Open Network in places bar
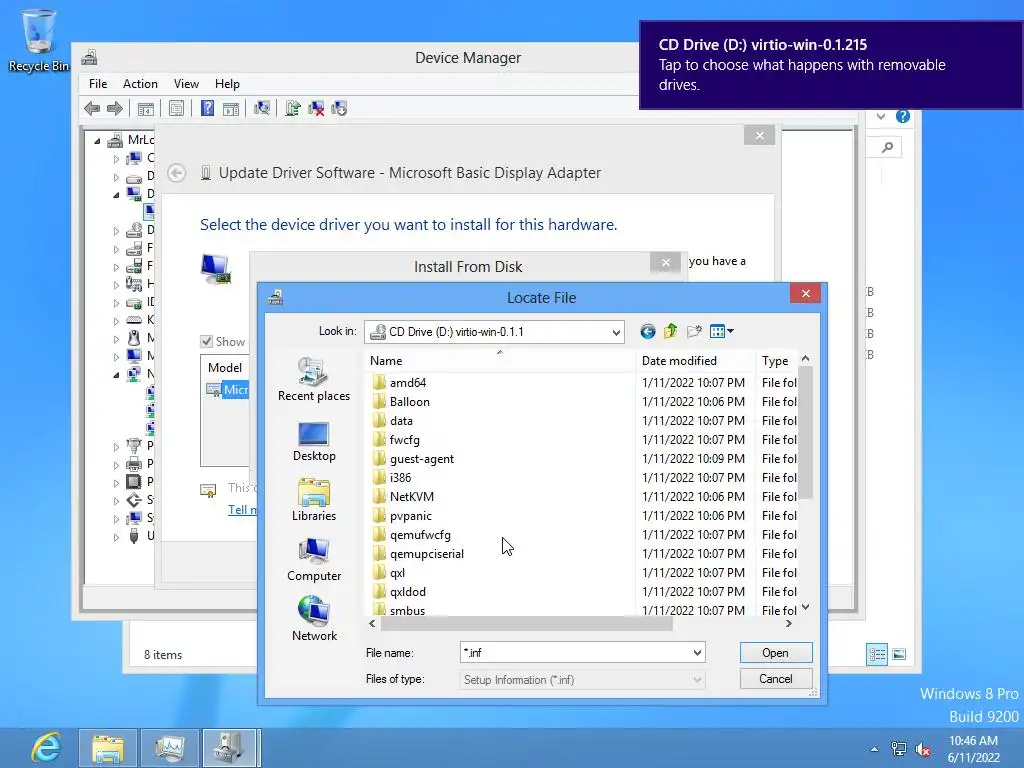 pyautogui.click(x=313, y=619)
